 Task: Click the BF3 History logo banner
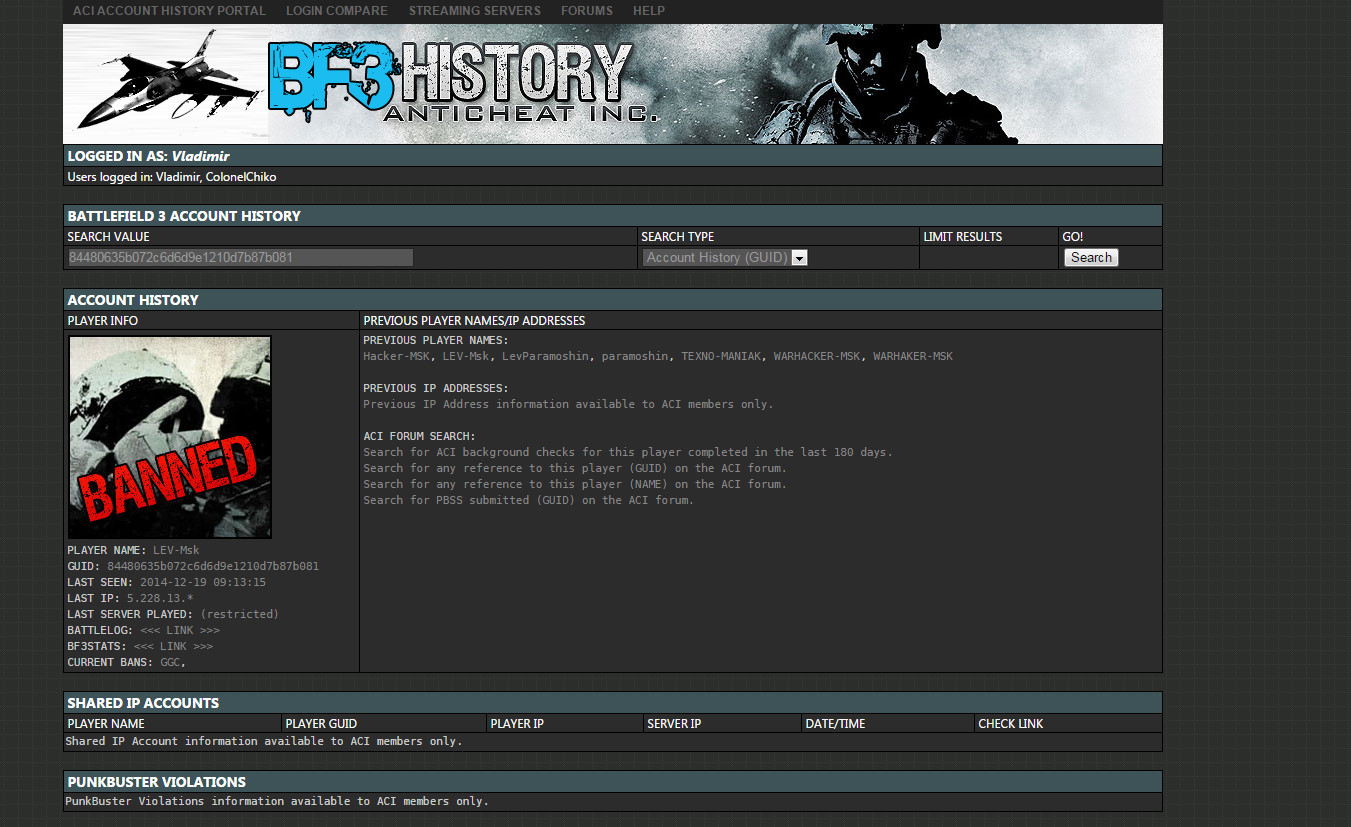click(460, 82)
